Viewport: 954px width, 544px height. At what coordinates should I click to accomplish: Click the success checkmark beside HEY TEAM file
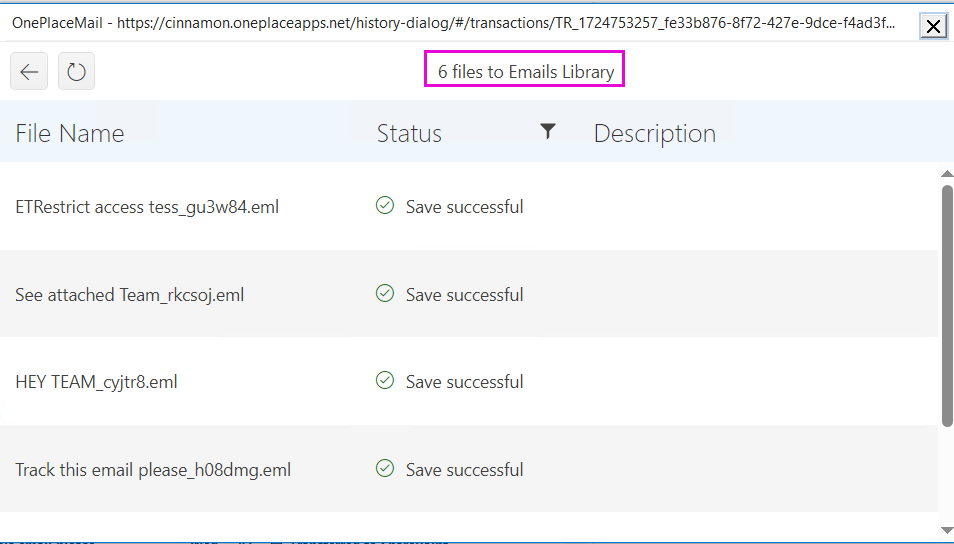384,381
